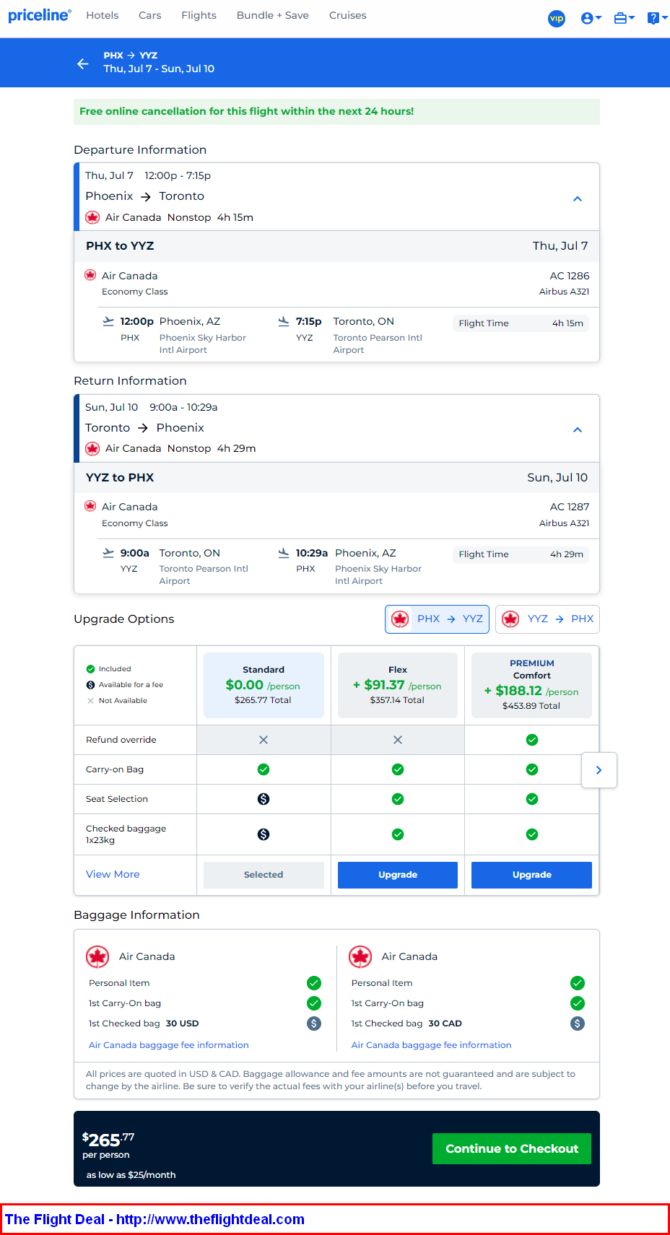Upgrade to the Flex fare
This screenshot has height=1235, width=670.
point(398,875)
